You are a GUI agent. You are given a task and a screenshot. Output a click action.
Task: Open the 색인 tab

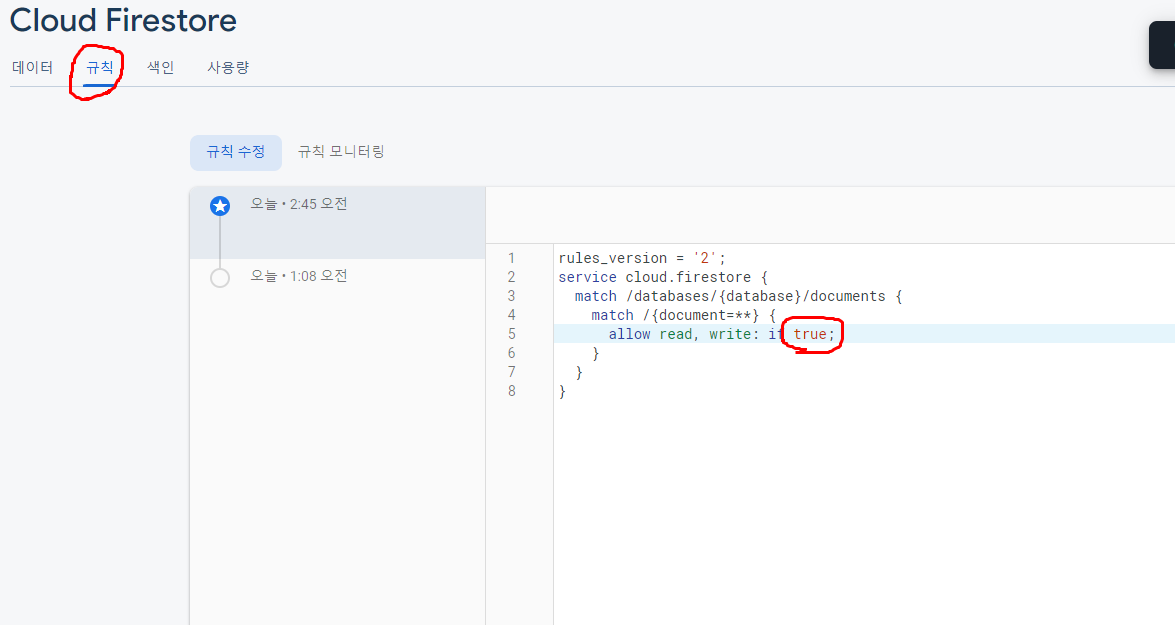coord(160,67)
